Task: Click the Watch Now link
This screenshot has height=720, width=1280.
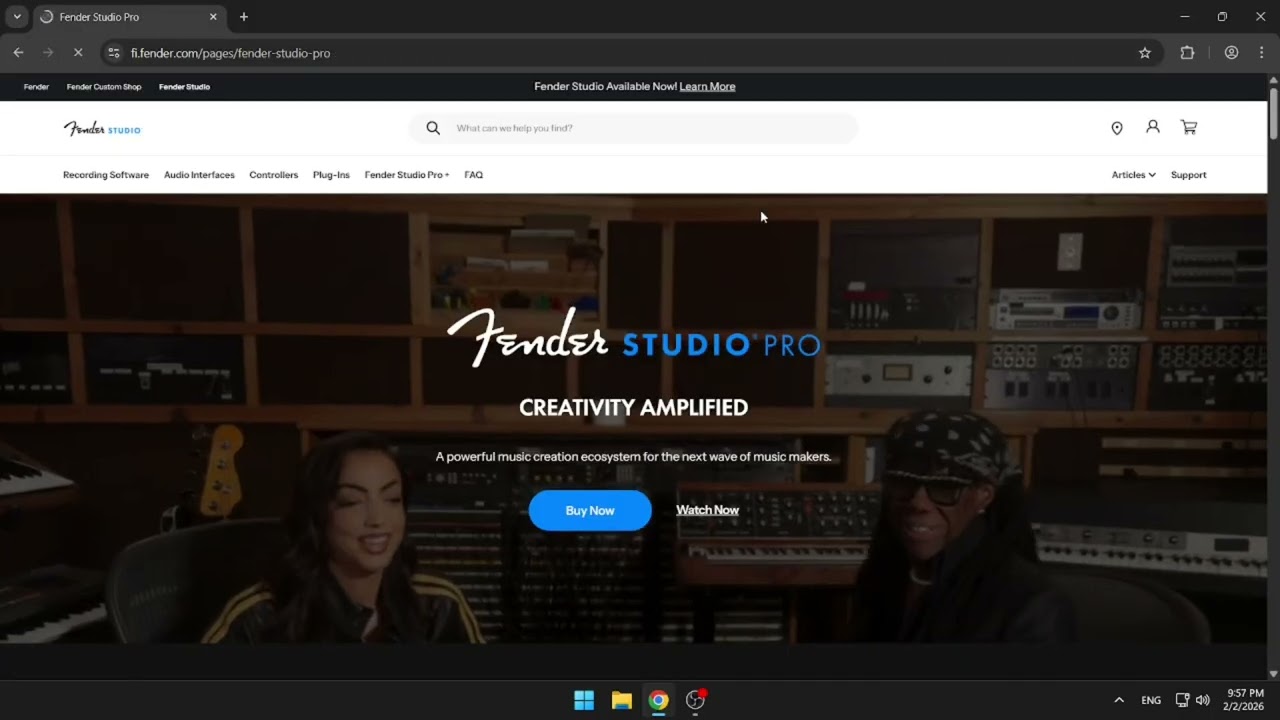Action: click(707, 510)
